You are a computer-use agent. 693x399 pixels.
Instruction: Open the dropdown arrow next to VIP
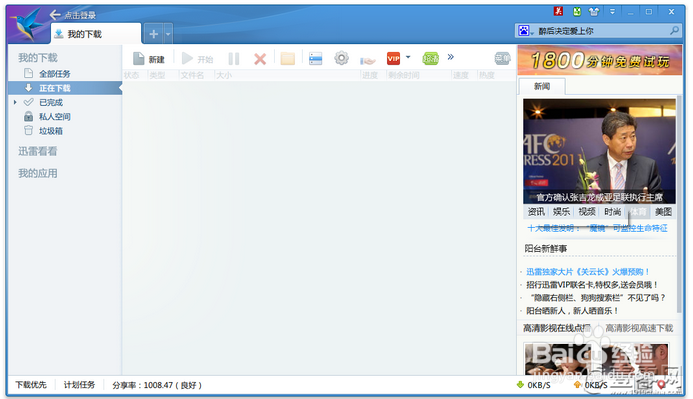click(x=408, y=57)
